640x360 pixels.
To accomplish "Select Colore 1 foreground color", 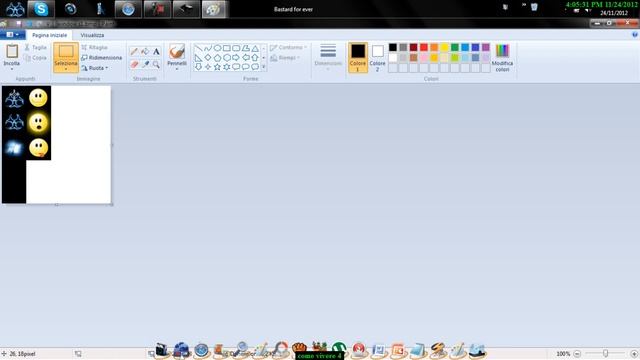I will coord(358,58).
